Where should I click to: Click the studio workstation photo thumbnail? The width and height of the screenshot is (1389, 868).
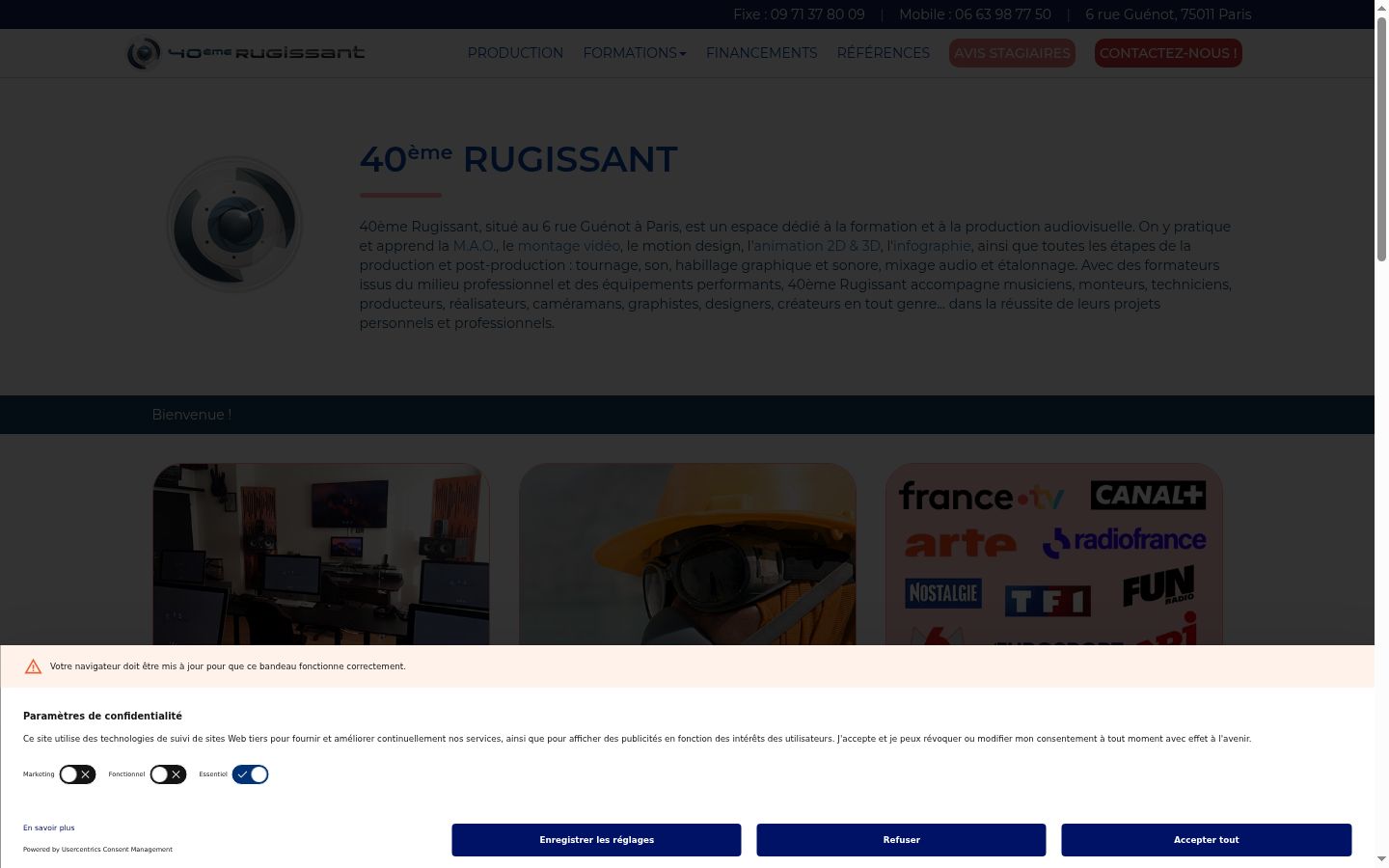(x=321, y=555)
